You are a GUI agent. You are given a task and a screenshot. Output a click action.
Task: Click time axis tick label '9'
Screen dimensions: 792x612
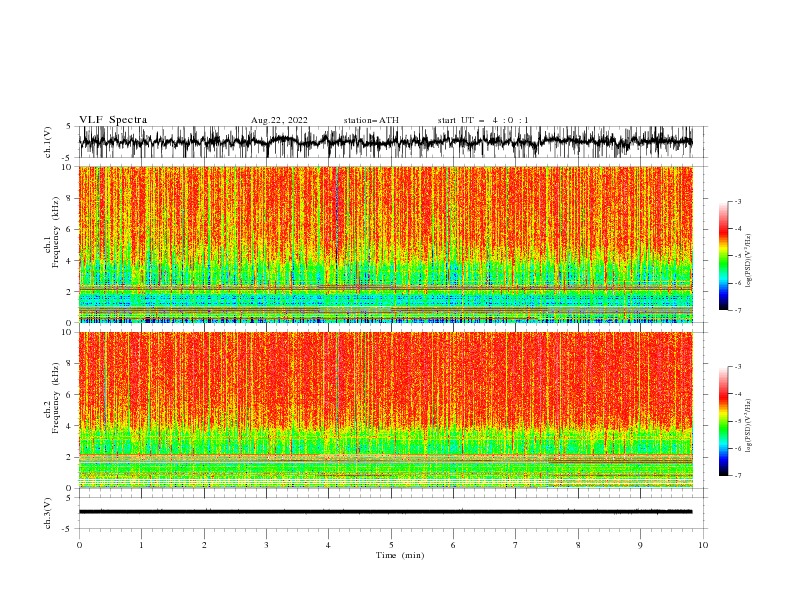640,545
